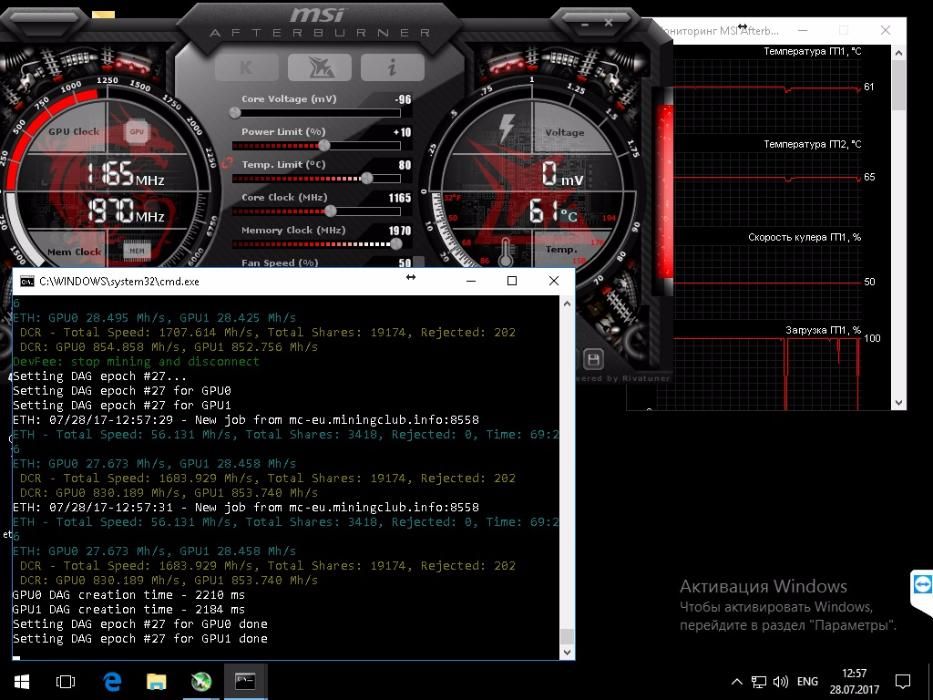933x700 pixels.
Task: Click the Core Clock slider handle
Action: [x=330, y=211]
